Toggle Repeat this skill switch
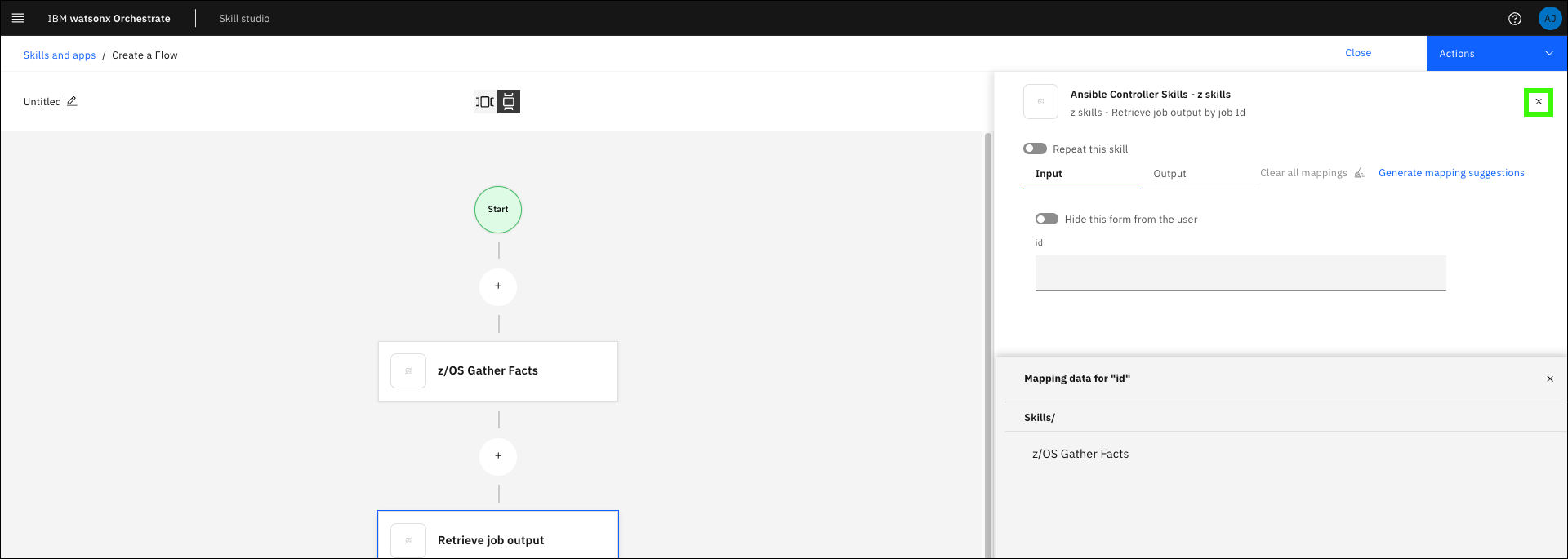This screenshot has height=559, width=1568. [x=1035, y=149]
